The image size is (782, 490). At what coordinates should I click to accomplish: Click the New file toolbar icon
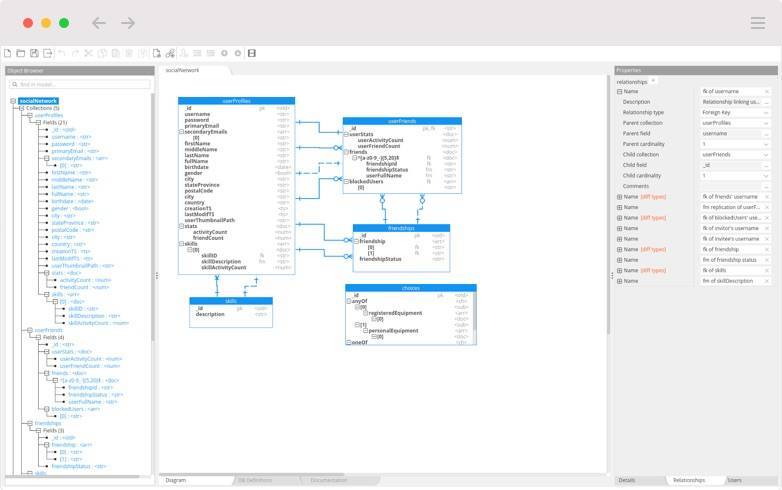click(x=8, y=53)
